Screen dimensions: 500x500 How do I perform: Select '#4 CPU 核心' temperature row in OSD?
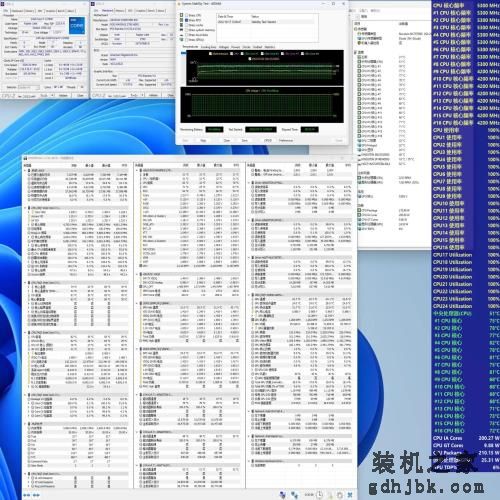(x=466, y=343)
